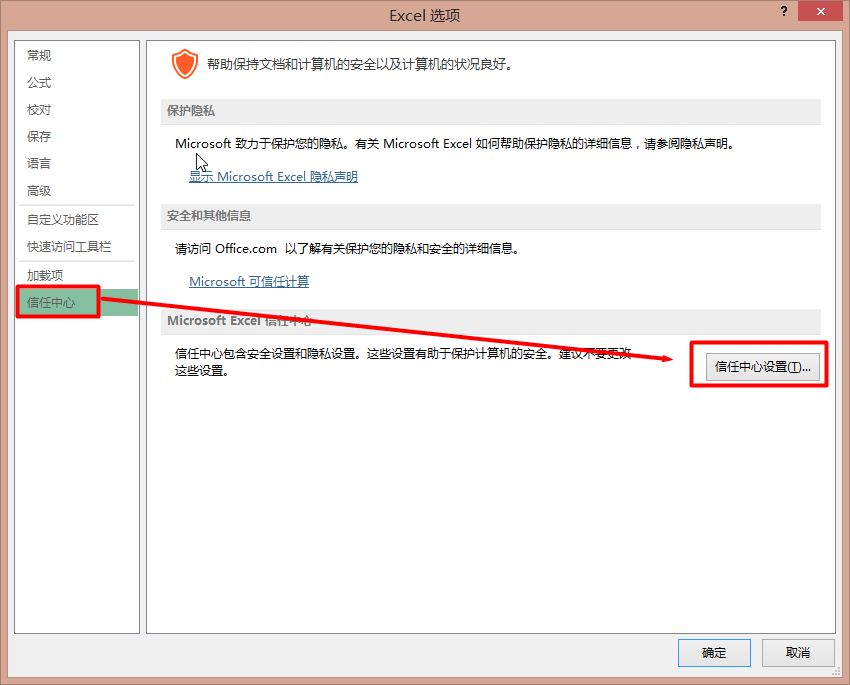The width and height of the screenshot is (850, 685).
Task: Click the resize grip at dialog corner
Action: pos(836,671)
